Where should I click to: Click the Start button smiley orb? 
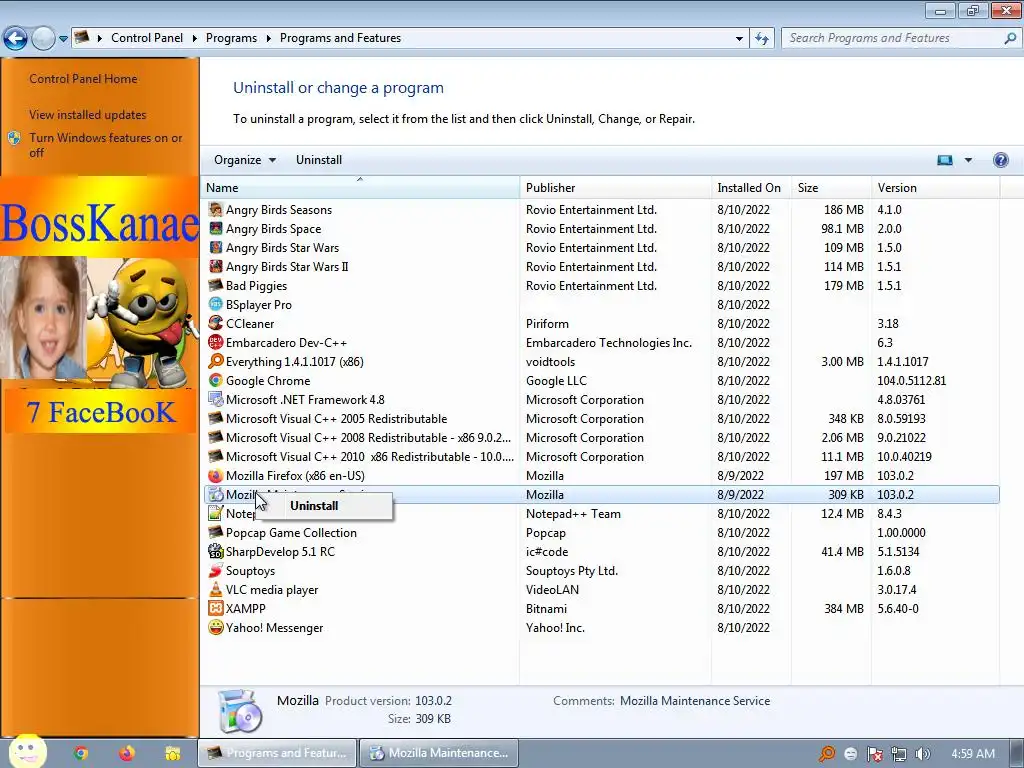[x=27, y=751]
